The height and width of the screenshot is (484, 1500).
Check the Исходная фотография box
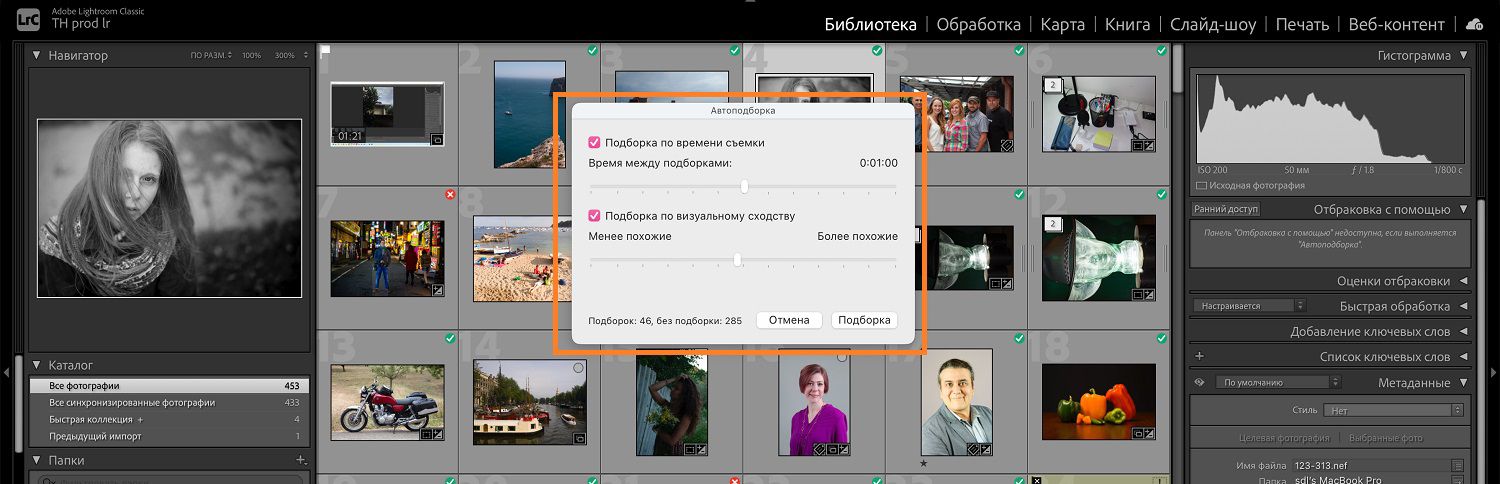point(1201,186)
